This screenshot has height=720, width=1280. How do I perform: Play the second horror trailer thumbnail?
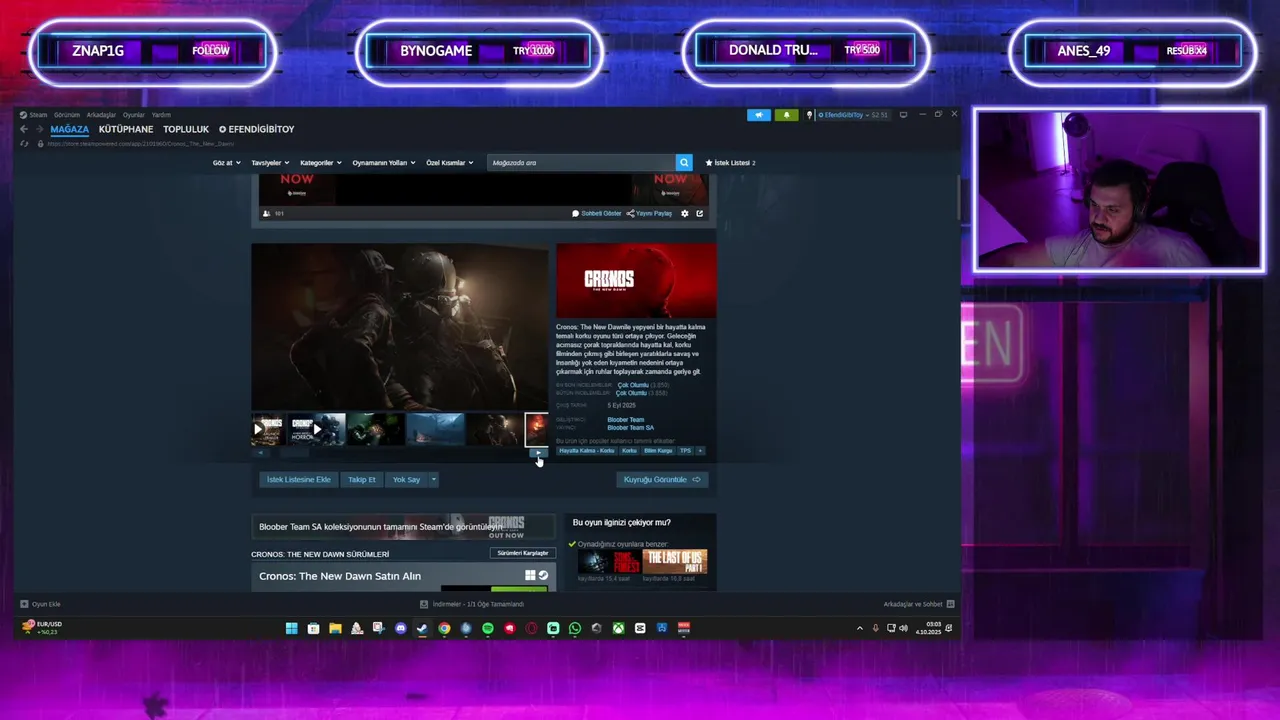pos(317,429)
